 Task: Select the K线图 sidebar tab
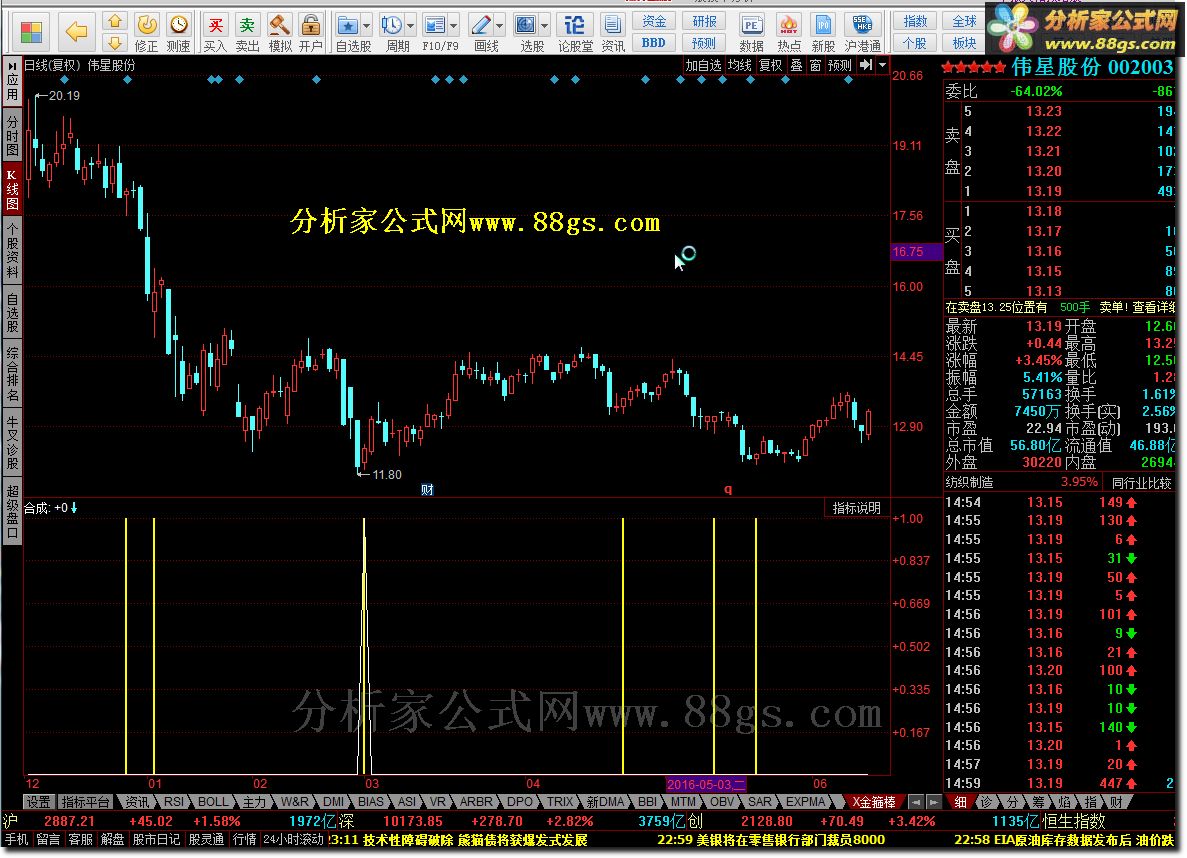(12, 189)
